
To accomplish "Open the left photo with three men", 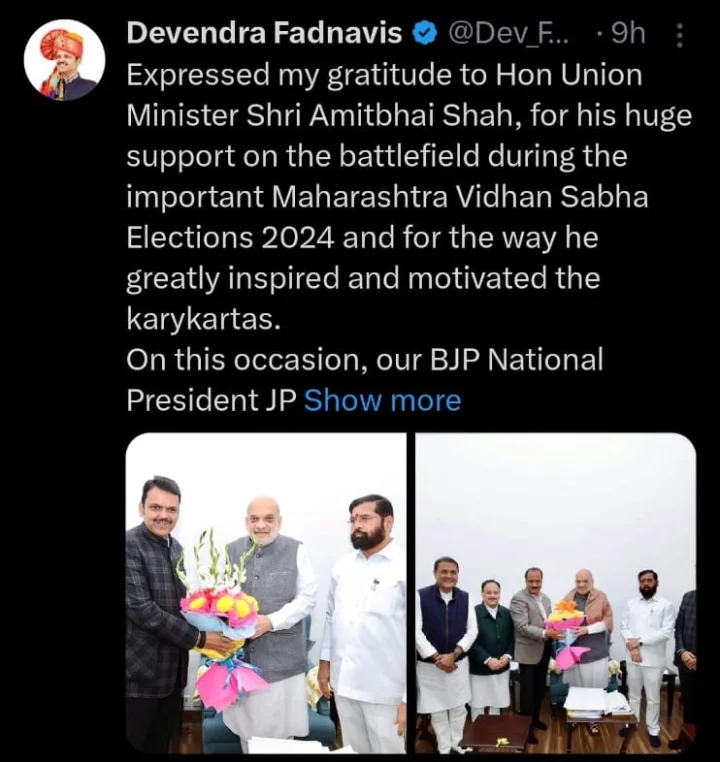I will pos(266,593).
